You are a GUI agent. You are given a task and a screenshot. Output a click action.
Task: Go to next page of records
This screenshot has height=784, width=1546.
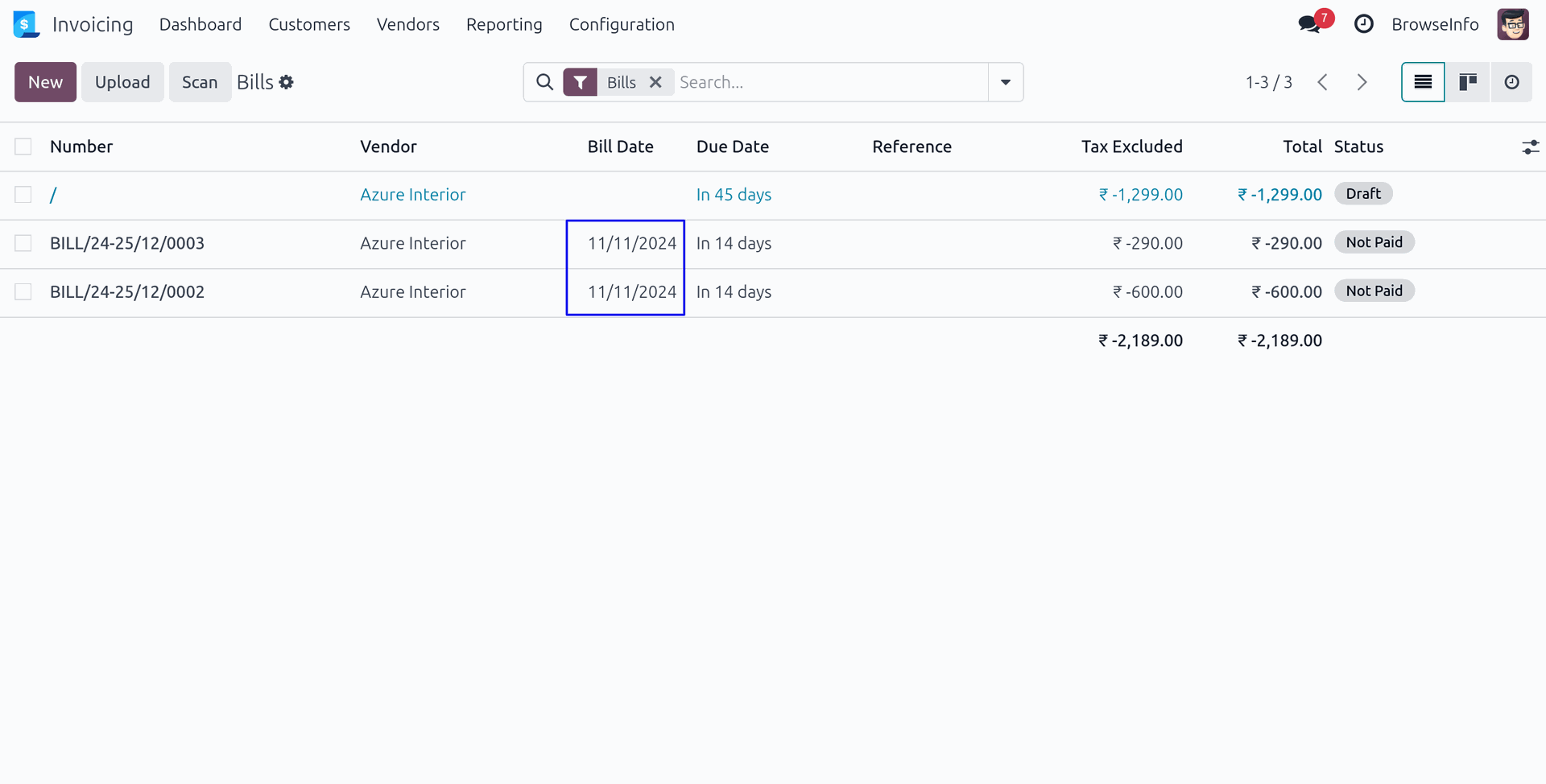coord(1362,82)
